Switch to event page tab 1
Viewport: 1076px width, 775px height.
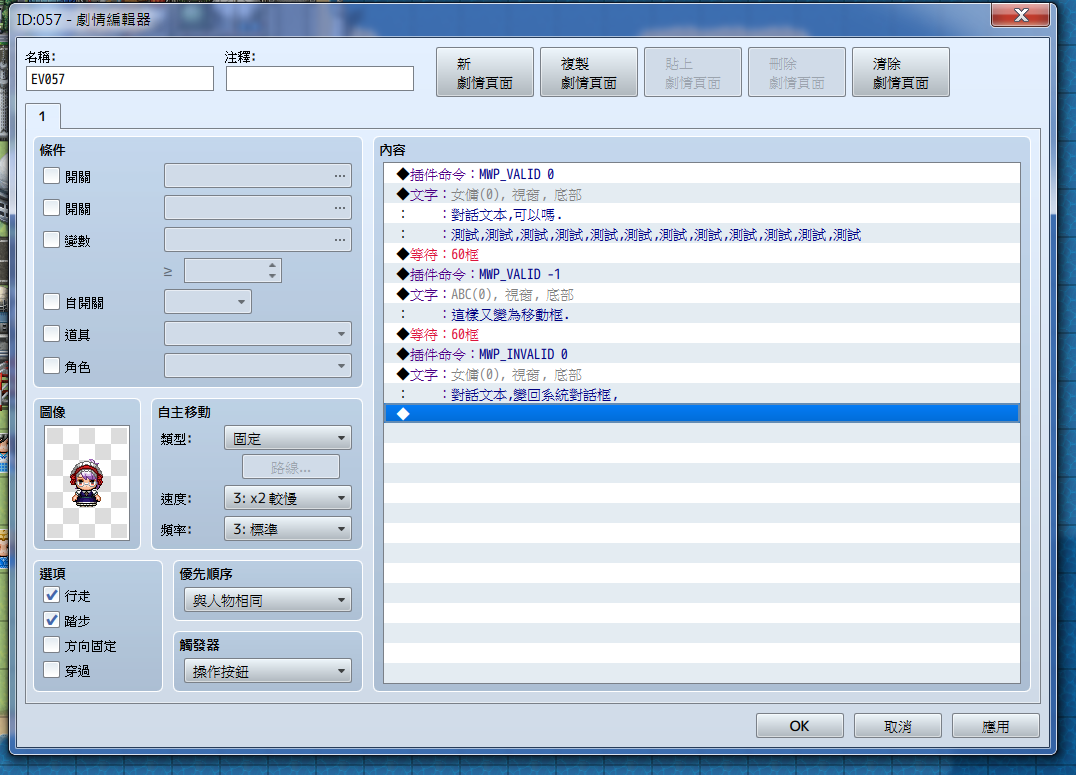[43, 116]
